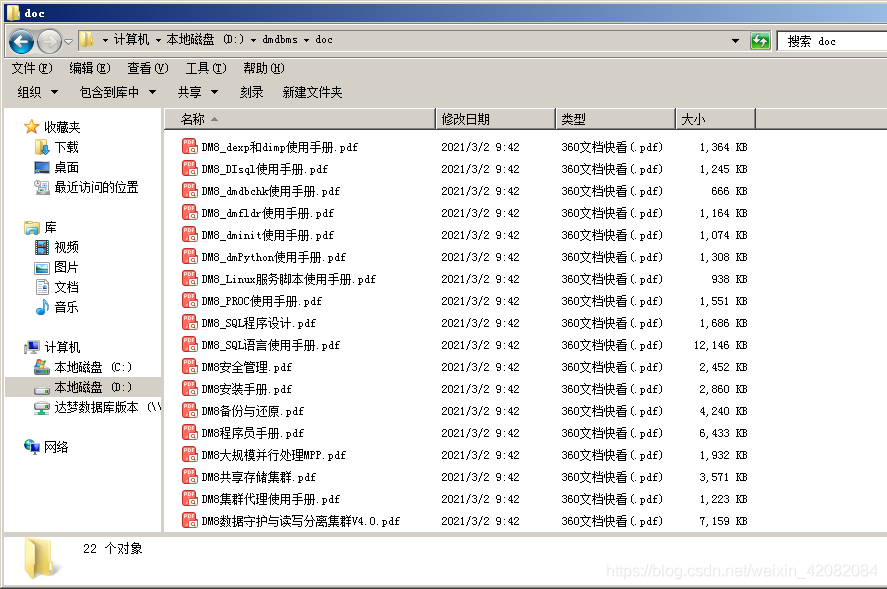
Task: Open the 编辑(E) menu
Action: tap(90, 68)
